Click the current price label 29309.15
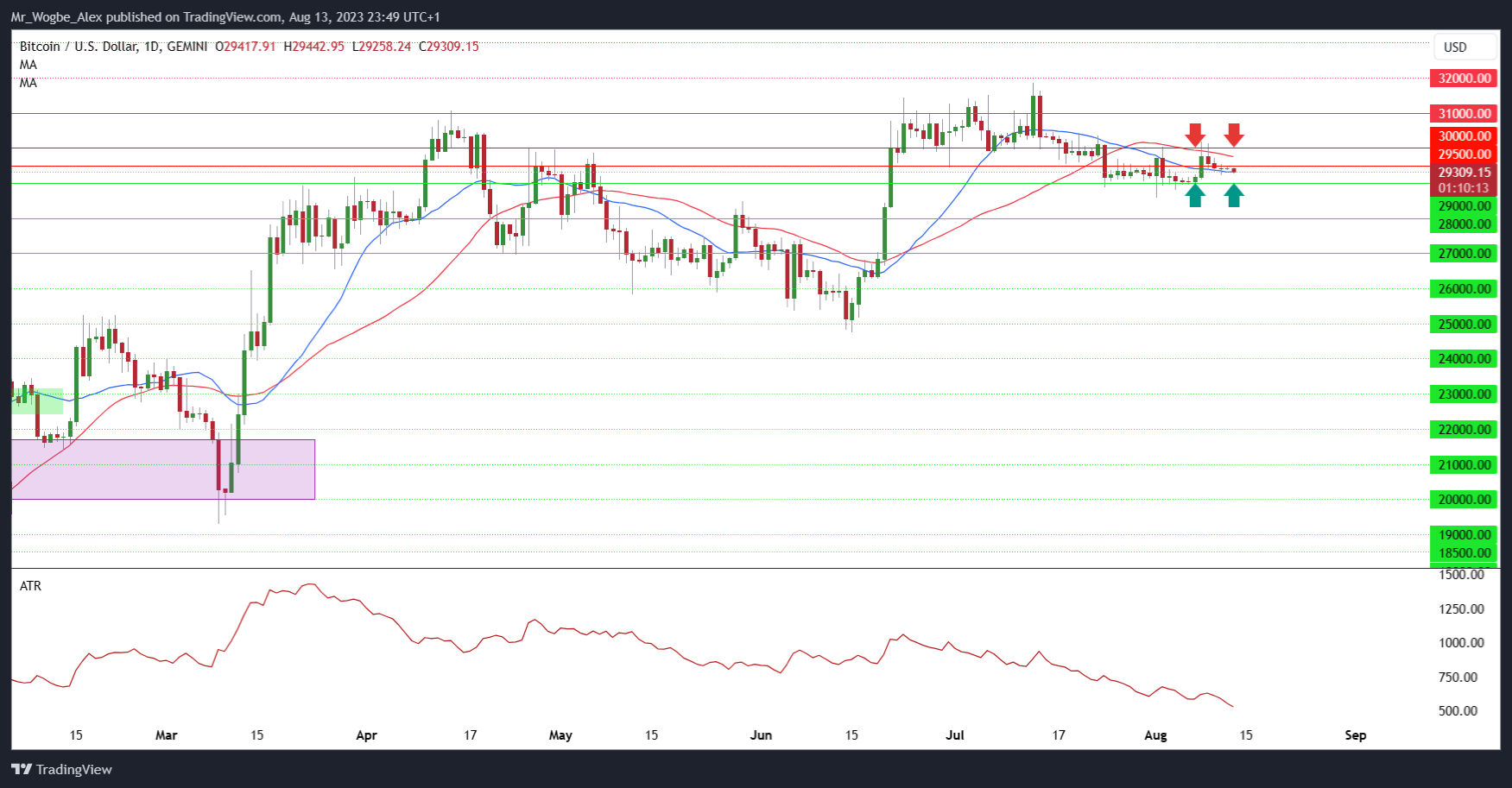This screenshot has height=788, width=1512. click(1464, 173)
